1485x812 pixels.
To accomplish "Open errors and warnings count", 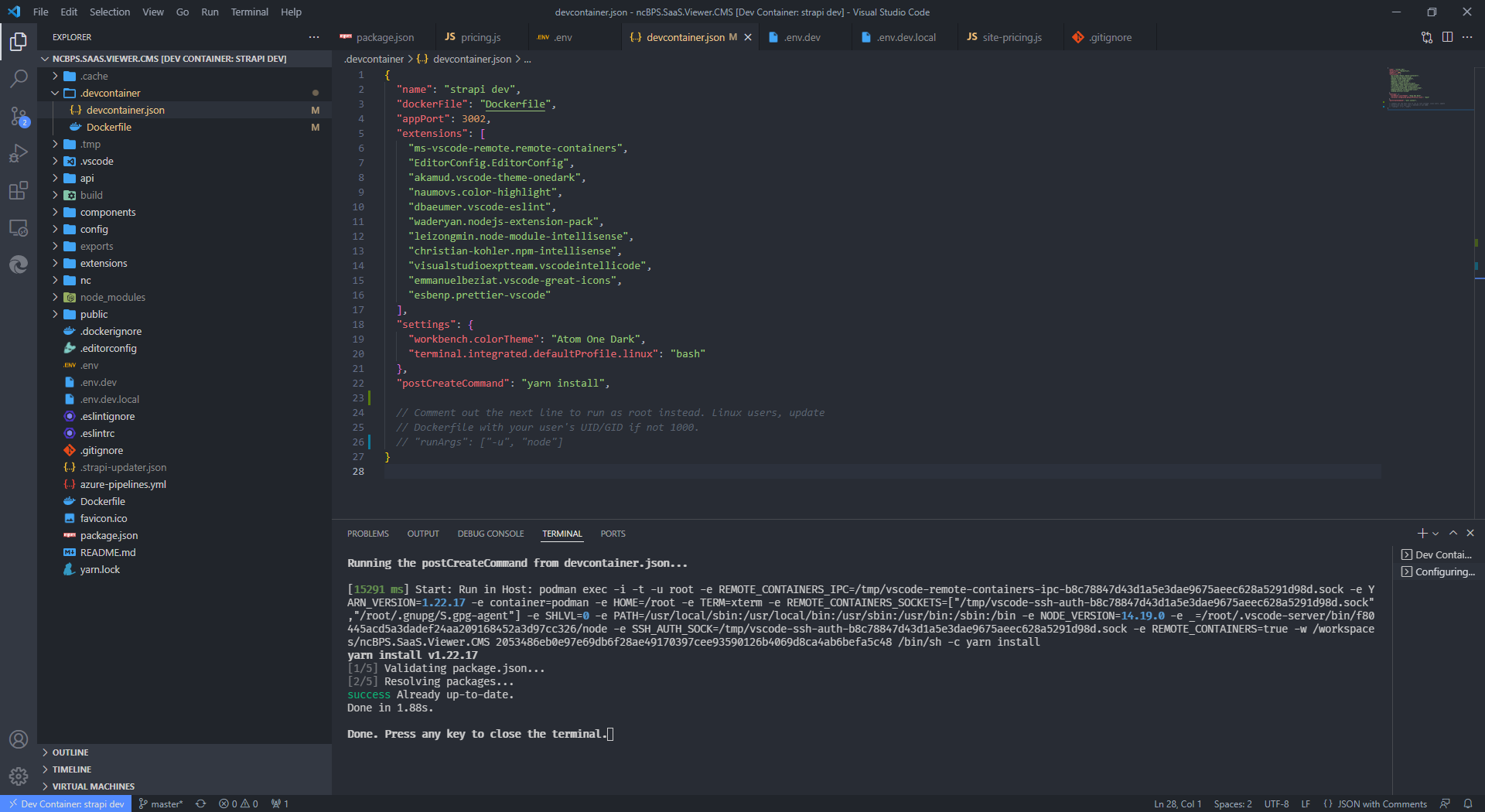I will (239, 804).
